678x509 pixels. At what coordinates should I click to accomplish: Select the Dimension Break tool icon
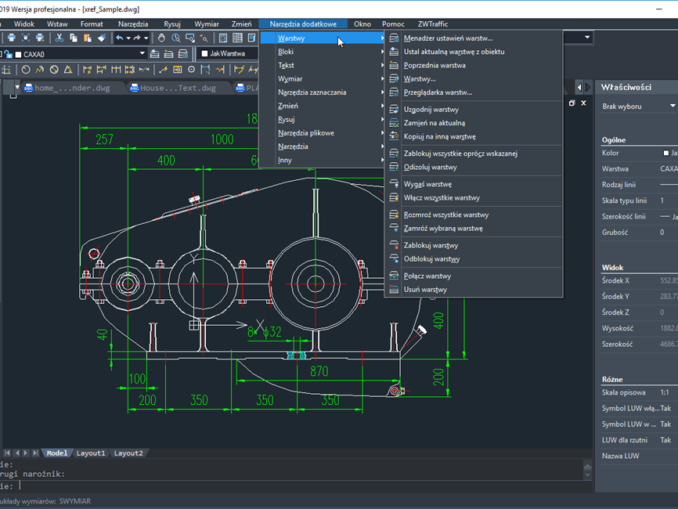click(x=144, y=70)
